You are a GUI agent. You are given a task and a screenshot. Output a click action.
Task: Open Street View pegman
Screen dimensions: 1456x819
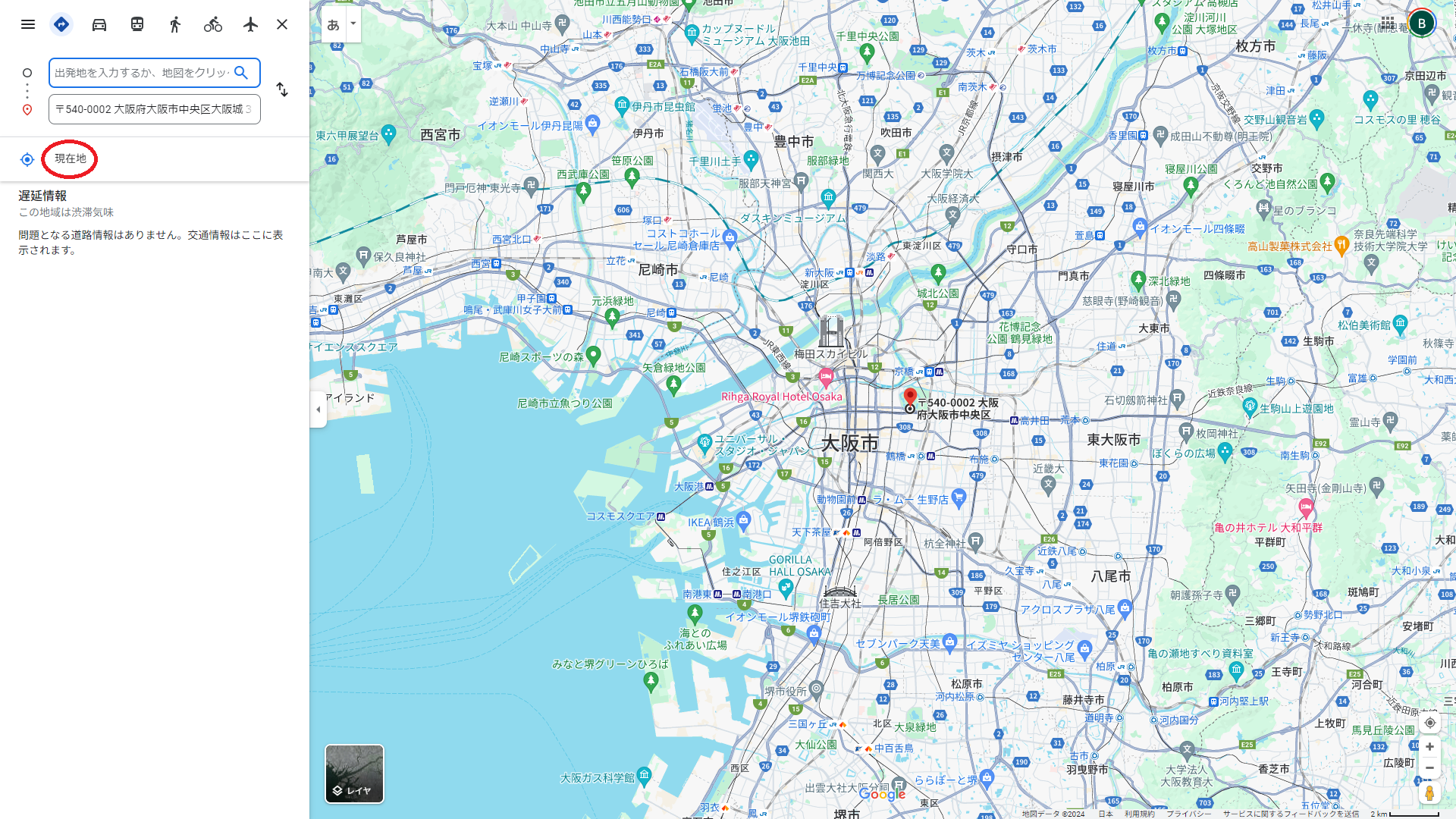click(x=1429, y=793)
